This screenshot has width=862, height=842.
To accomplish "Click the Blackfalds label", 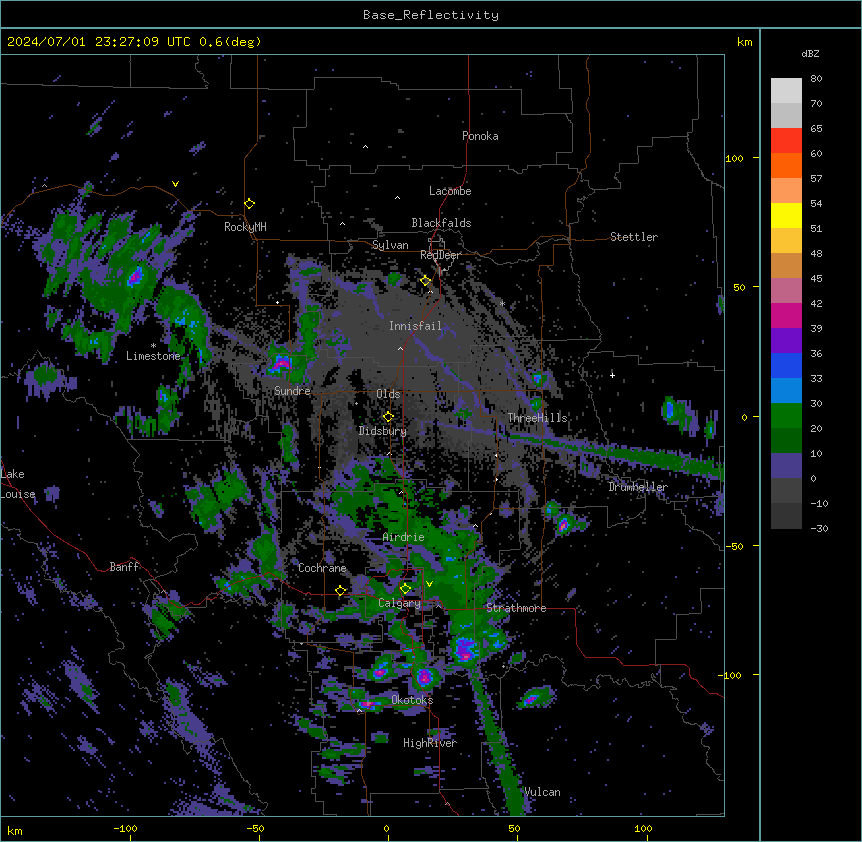I will point(441,223).
